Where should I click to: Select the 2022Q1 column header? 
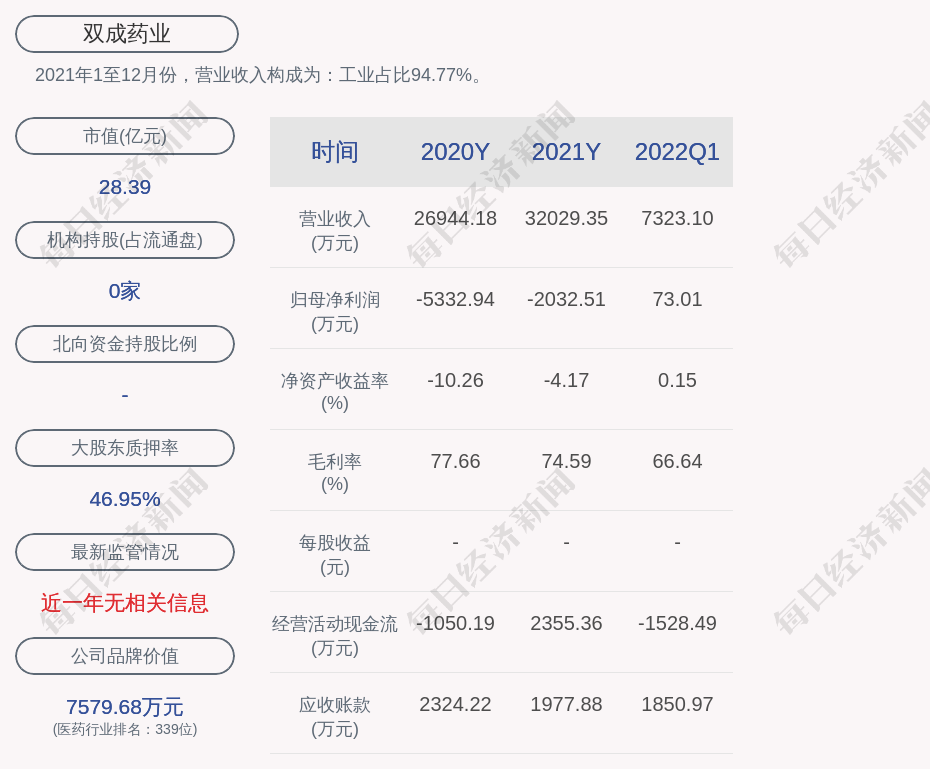pyautogui.click(x=677, y=152)
